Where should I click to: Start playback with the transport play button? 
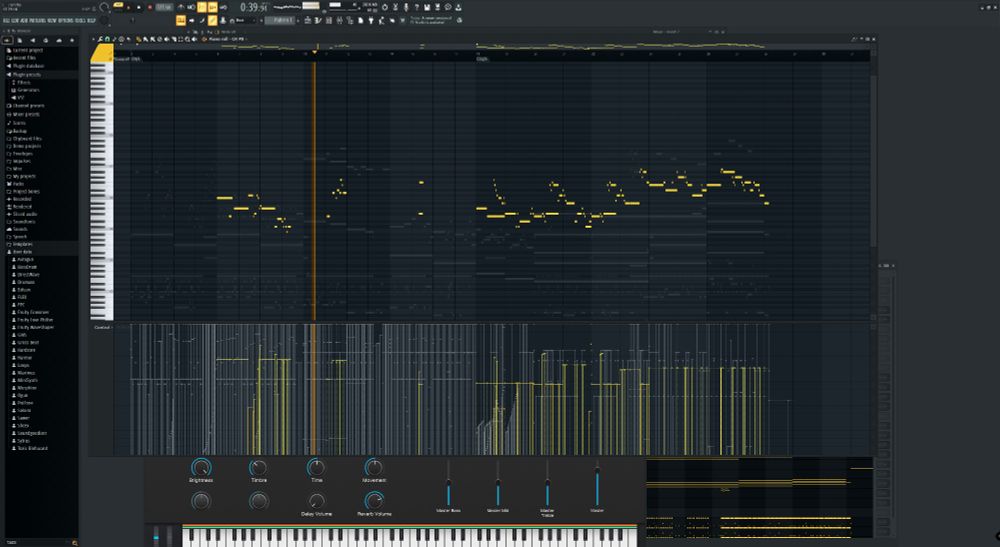pos(128,7)
